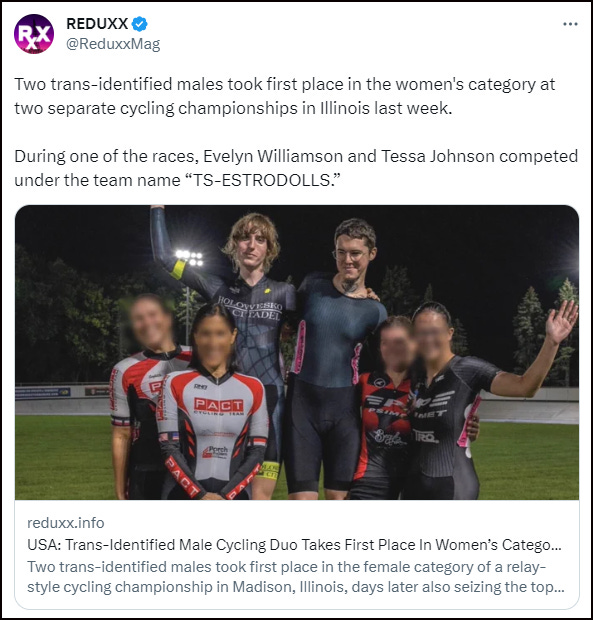Click the blue verified checkmark badge
This screenshot has width=593, height=620.
point(140,24)
